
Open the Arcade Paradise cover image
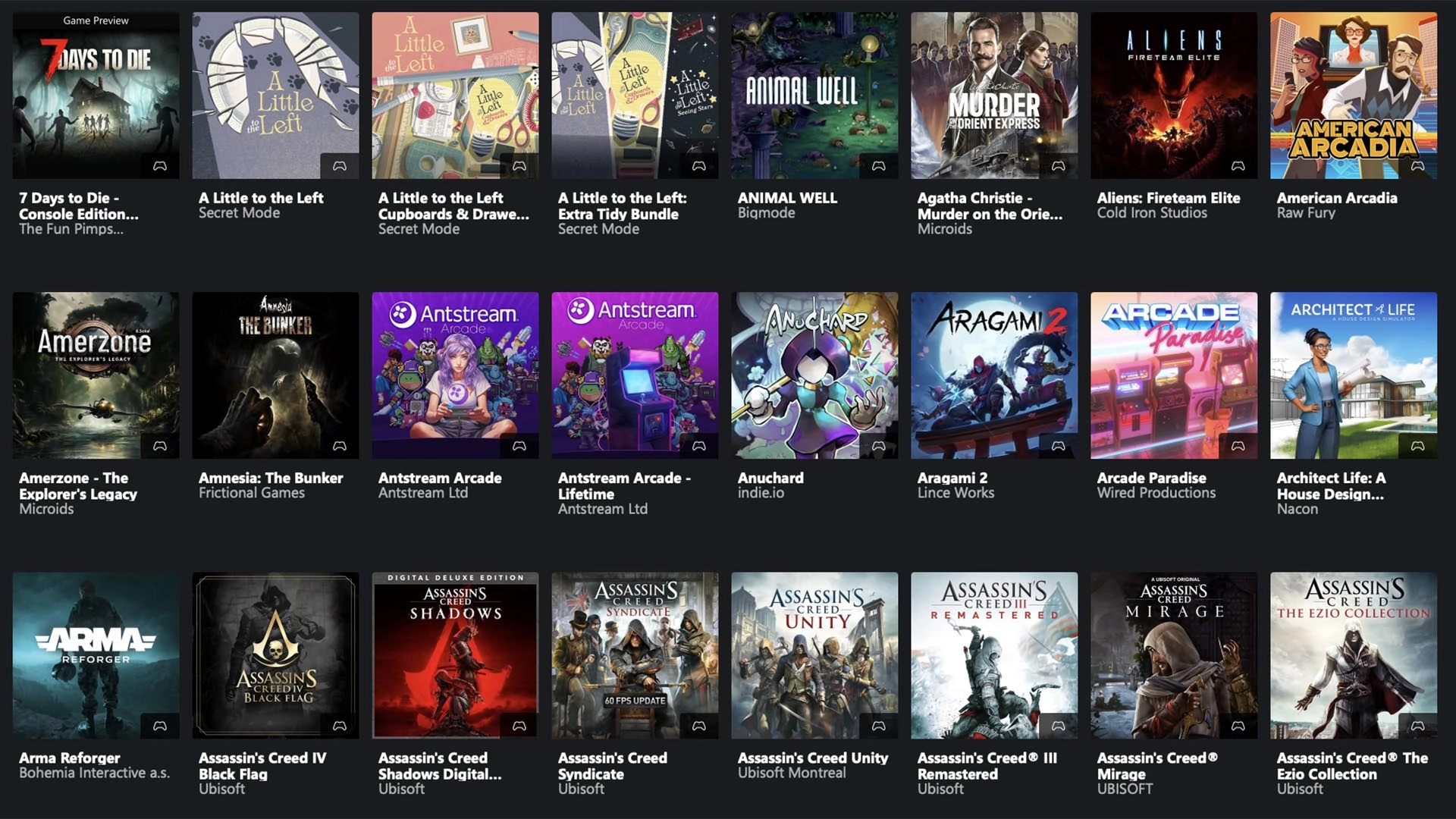point(1174,375)
